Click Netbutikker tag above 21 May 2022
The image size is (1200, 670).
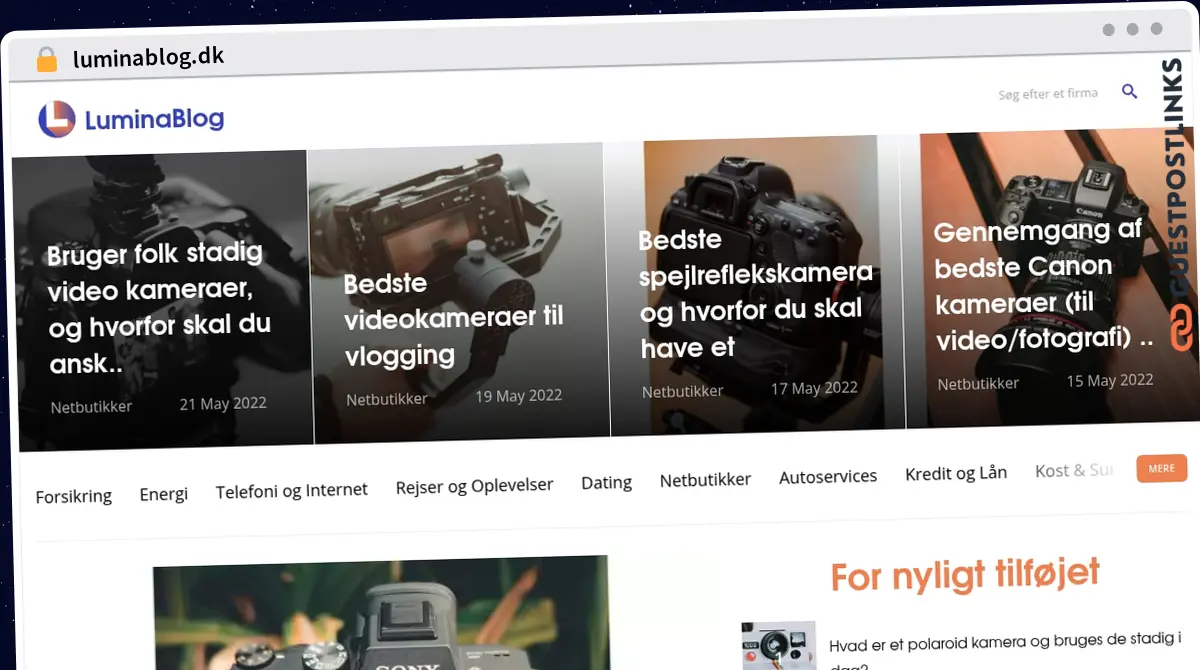point(91,407)
